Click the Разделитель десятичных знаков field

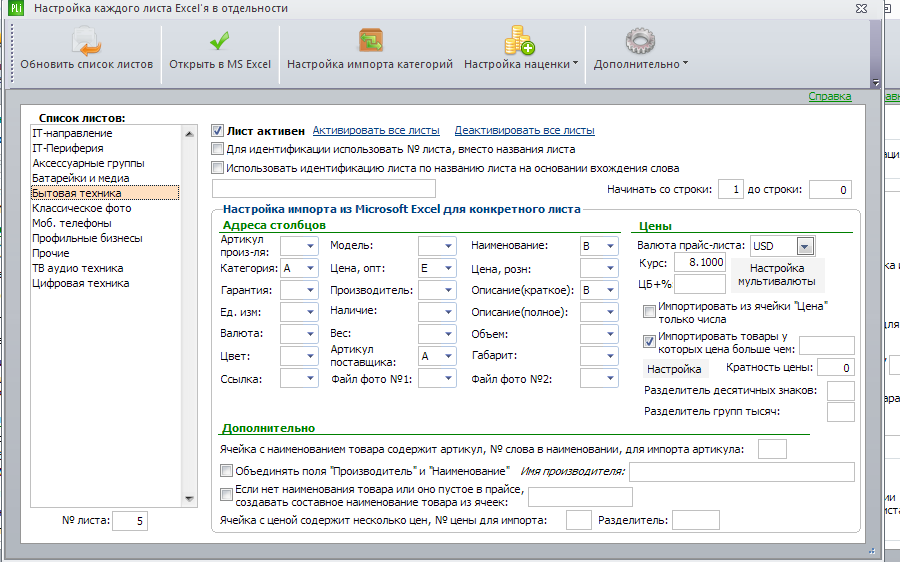pos(841,391)
